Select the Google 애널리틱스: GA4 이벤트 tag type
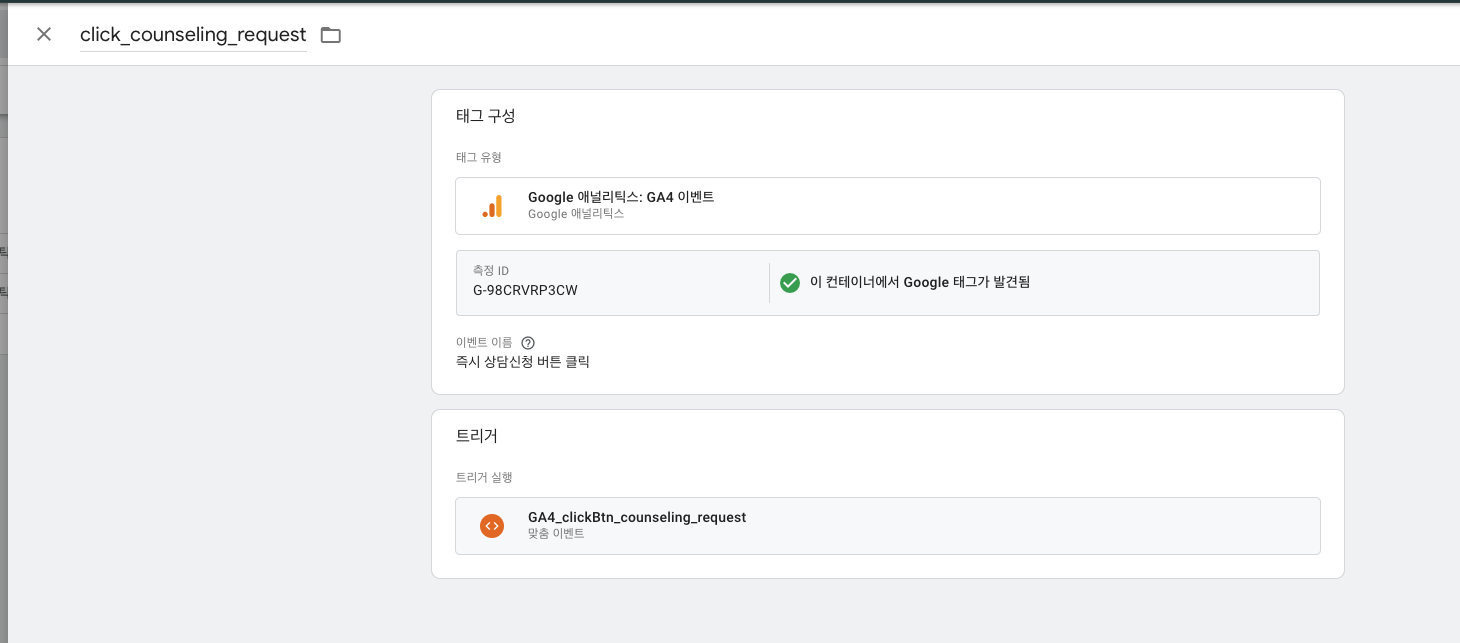The width and height of the screenshot is (1460, 643). [621, 197]
